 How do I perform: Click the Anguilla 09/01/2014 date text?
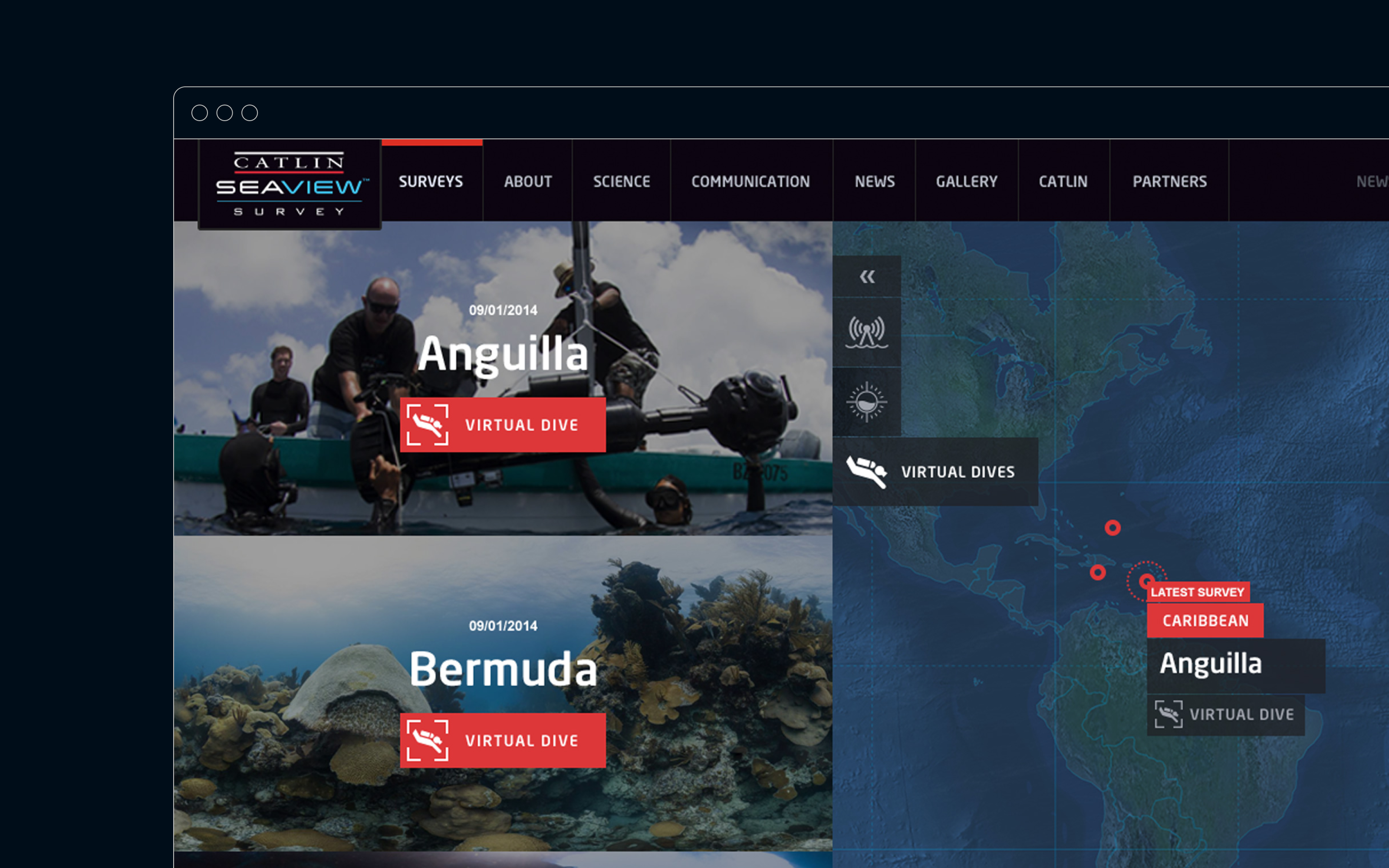pos(503,311)
